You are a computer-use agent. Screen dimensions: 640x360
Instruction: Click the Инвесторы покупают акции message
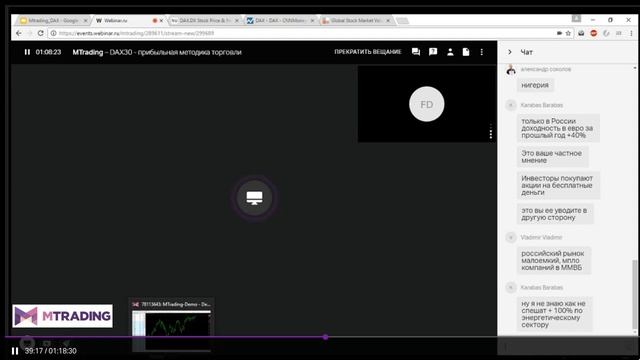pyautogui.click(x=558, y=185)
